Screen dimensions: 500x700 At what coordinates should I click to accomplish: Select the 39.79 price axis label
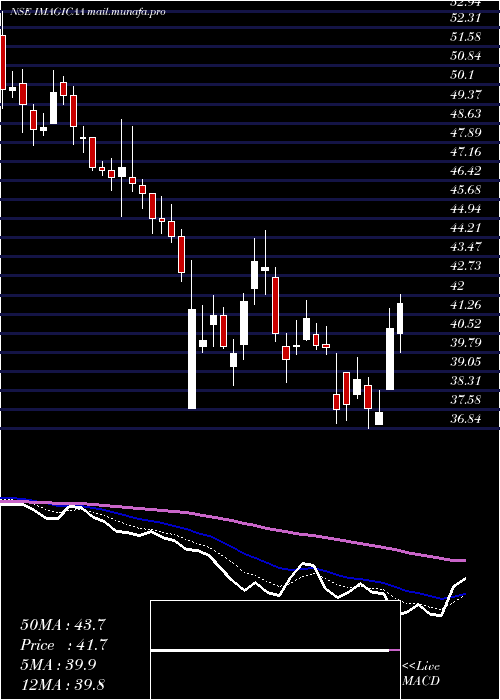pos(465,342)
